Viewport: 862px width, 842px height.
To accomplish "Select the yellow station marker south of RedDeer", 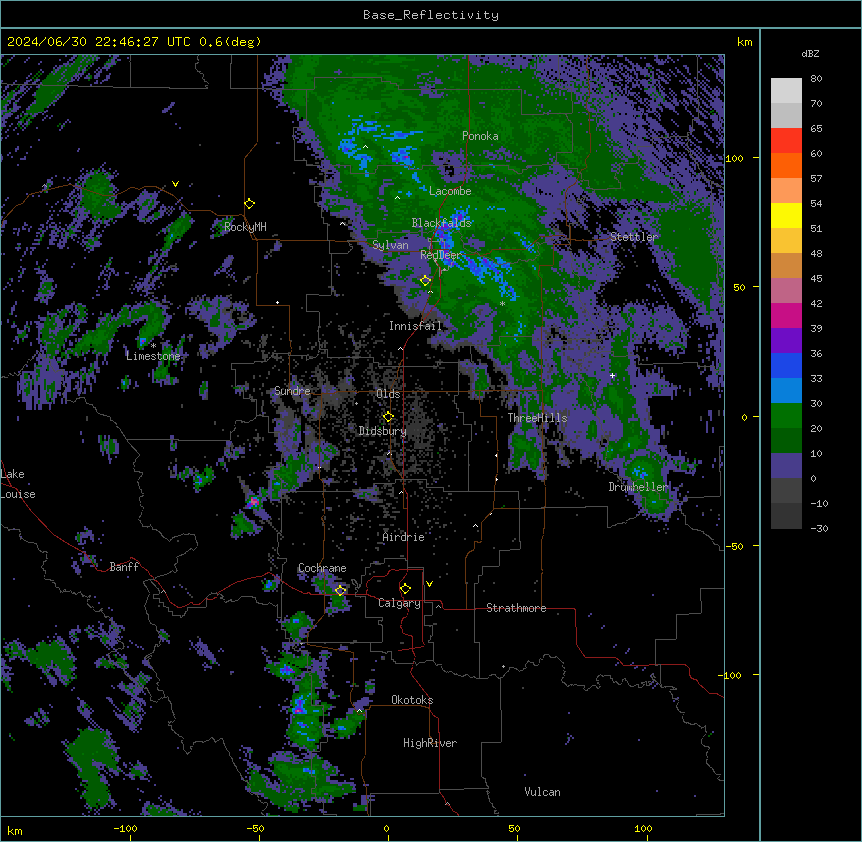I will pyautogui.click(x=425, y=281).
